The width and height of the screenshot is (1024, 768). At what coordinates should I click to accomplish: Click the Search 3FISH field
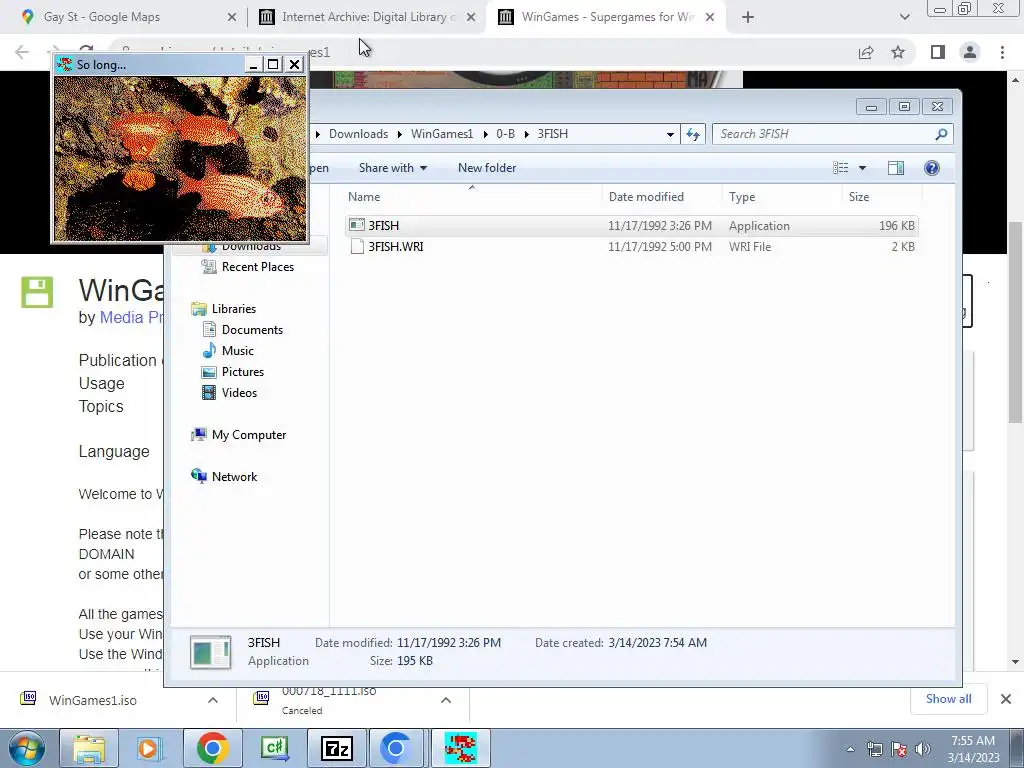click(x=833, y=134)
